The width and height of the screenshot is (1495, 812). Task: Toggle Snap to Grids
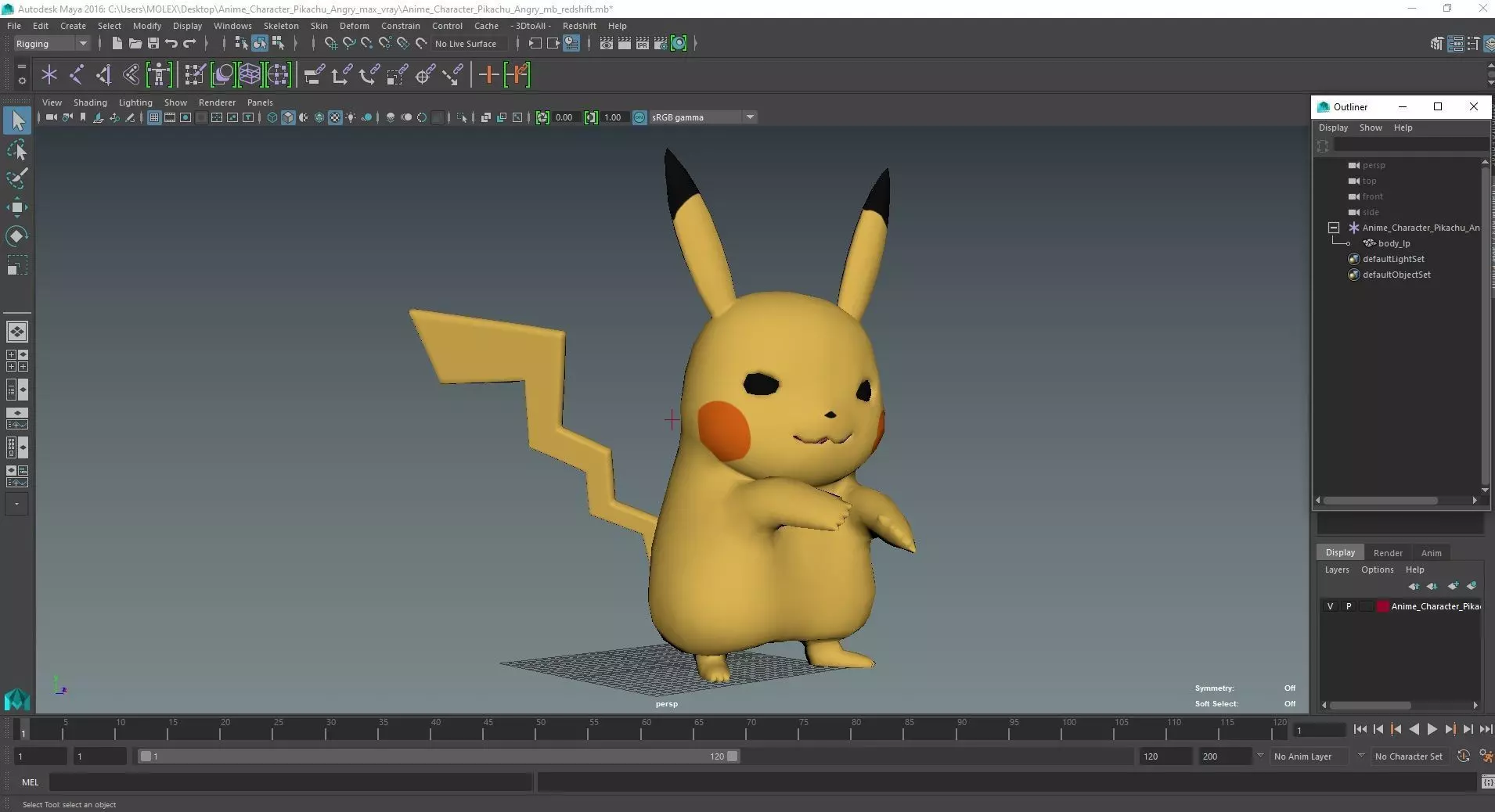(x=330, y=44)
